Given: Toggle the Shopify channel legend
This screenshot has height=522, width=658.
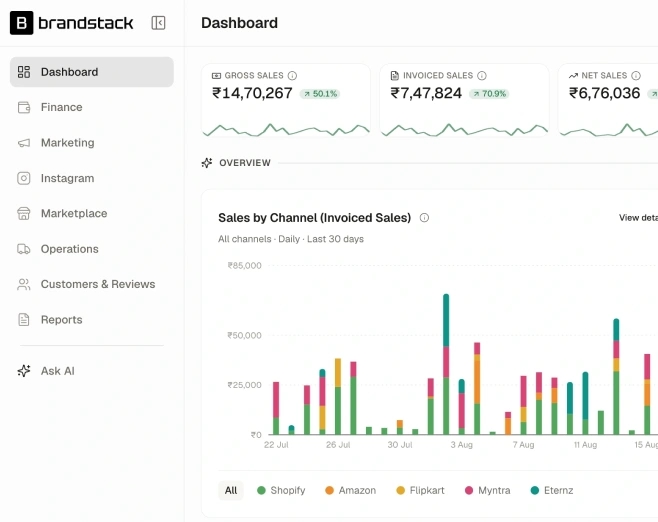Looking at the screenshot, I should pyautogui.click(x=281, y=490).
